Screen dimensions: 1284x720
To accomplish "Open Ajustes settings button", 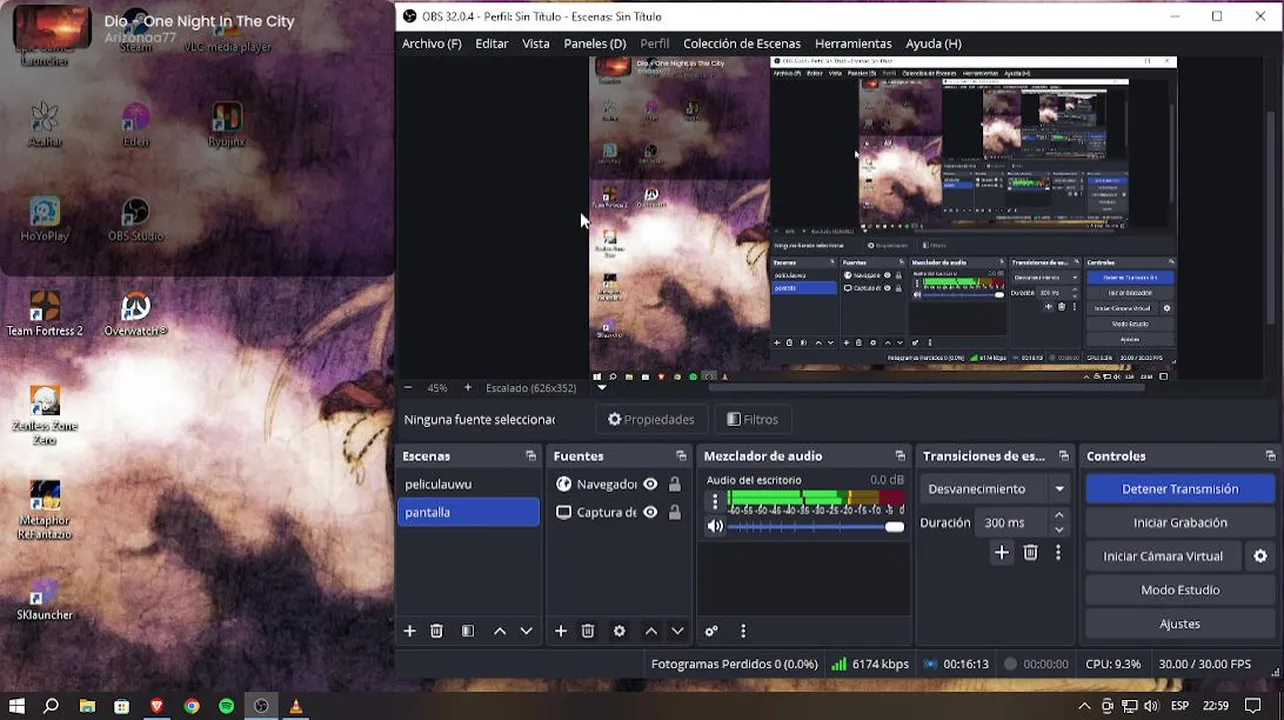I will [1180, 624].
